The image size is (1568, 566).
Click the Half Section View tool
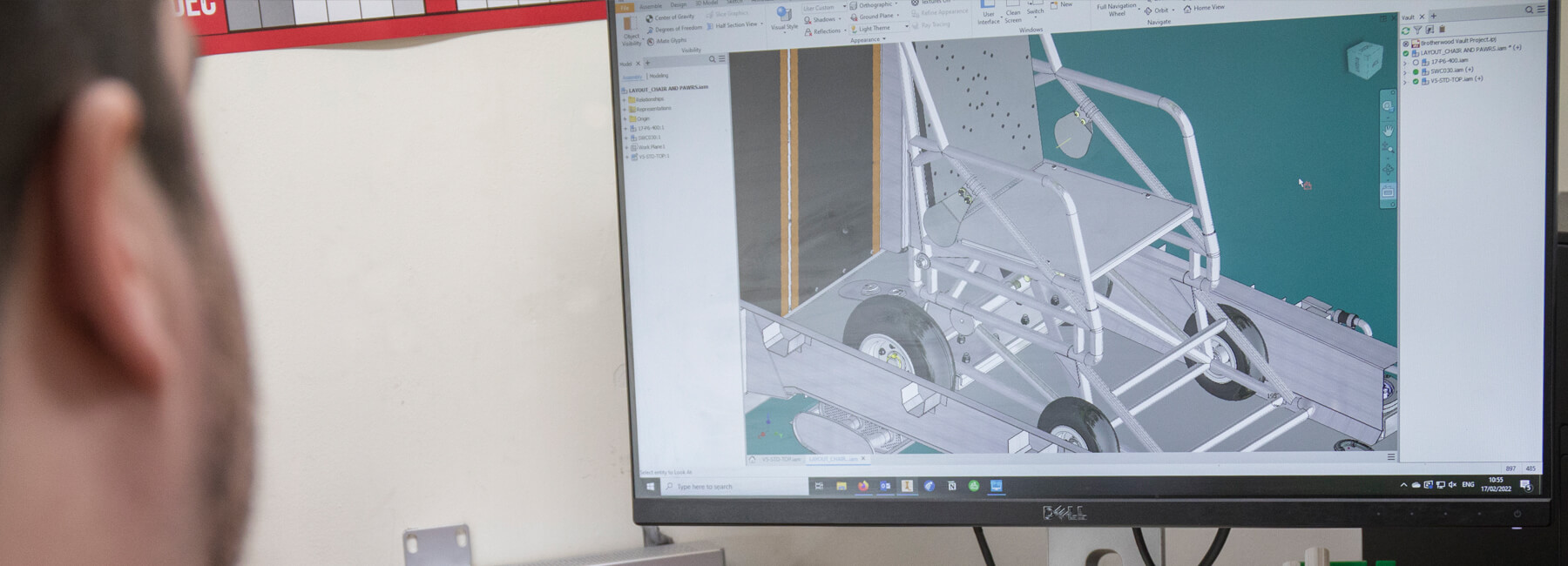point(733,25)
